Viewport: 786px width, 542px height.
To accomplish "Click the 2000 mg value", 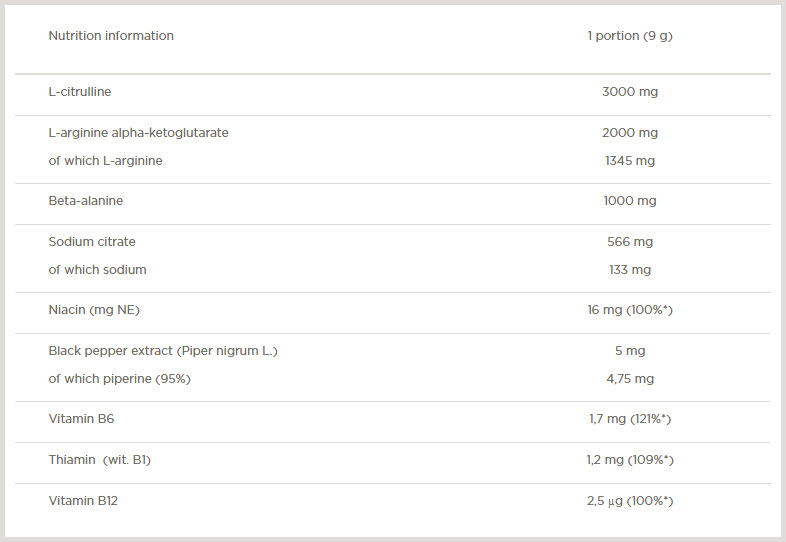I will point(629,133).
